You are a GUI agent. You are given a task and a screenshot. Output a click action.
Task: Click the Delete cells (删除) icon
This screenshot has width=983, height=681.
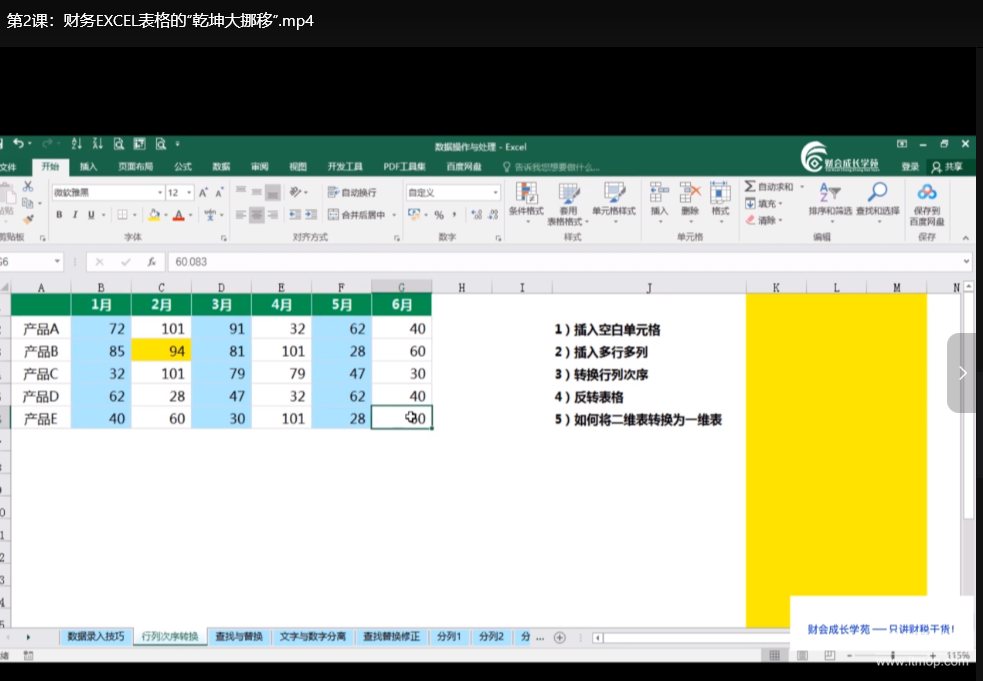[x=690, y=193]
